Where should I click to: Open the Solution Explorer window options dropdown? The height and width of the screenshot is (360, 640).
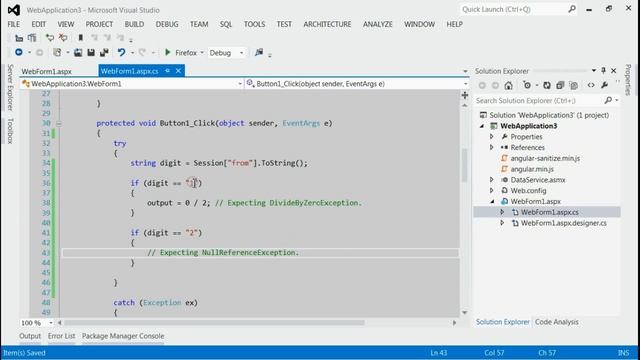point(593,71)
